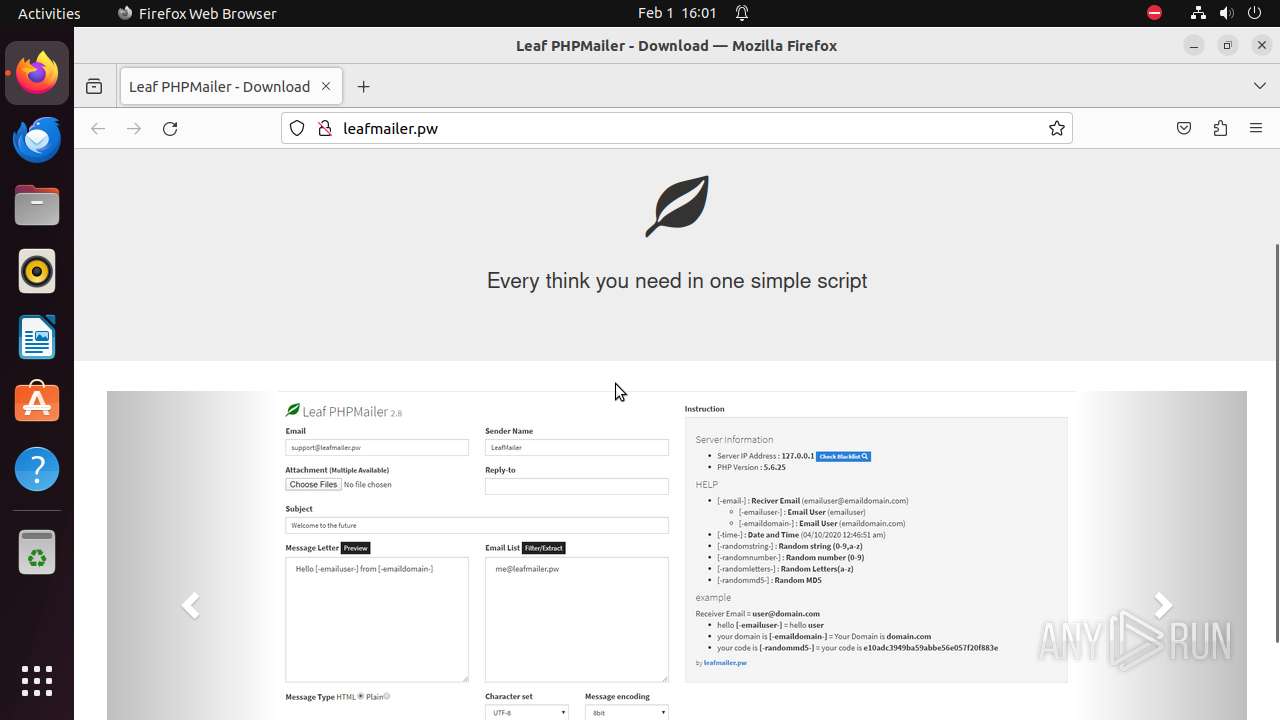1280x720 pixels.
Task: Open the volume tray icon
Action: pyautogui.click(x=1226, y=13)
